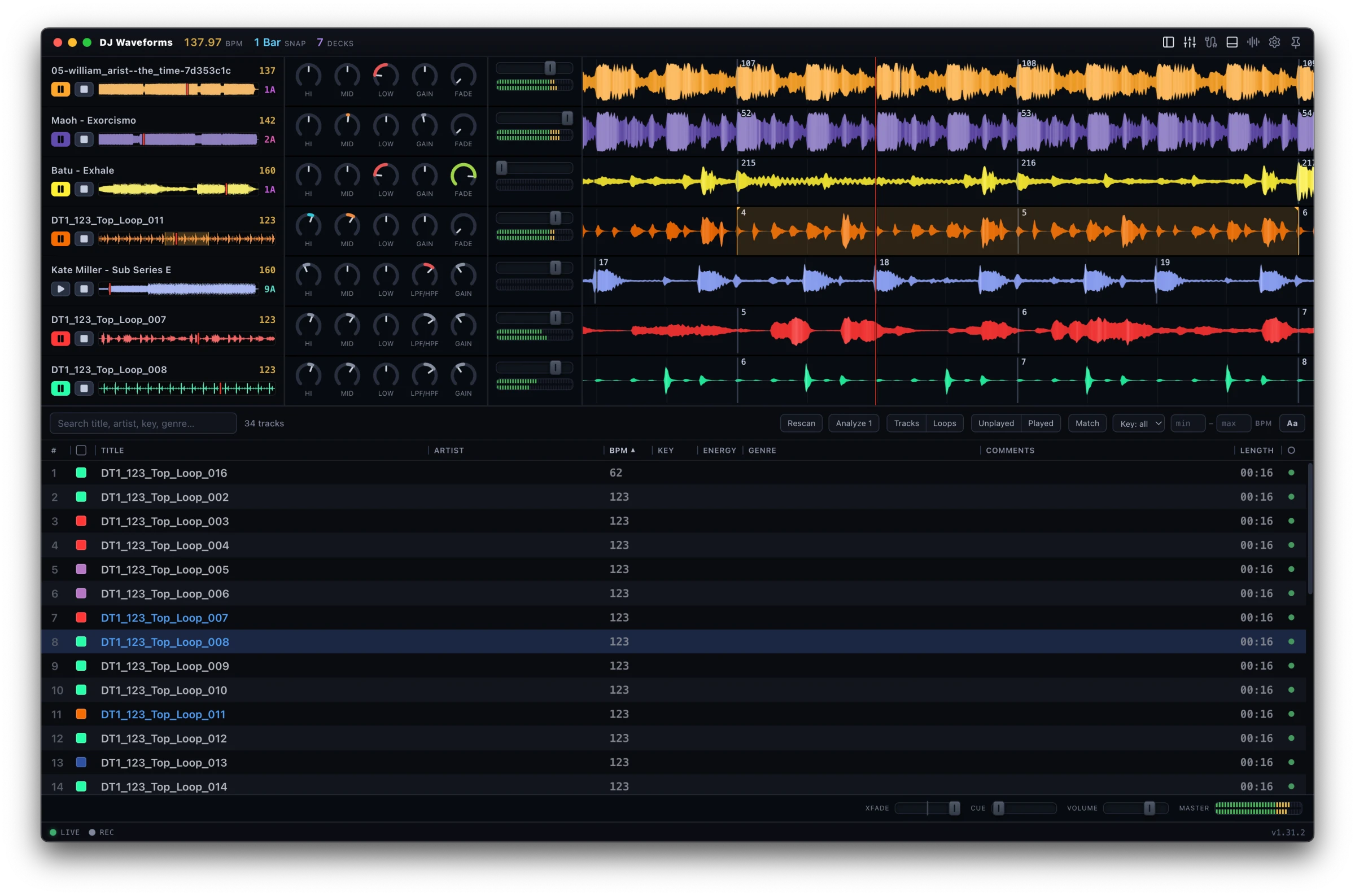The height and width of the screenshot is (896, 1355).
Task: Toggle the bottom panel layout icon
Action: 1231,42
